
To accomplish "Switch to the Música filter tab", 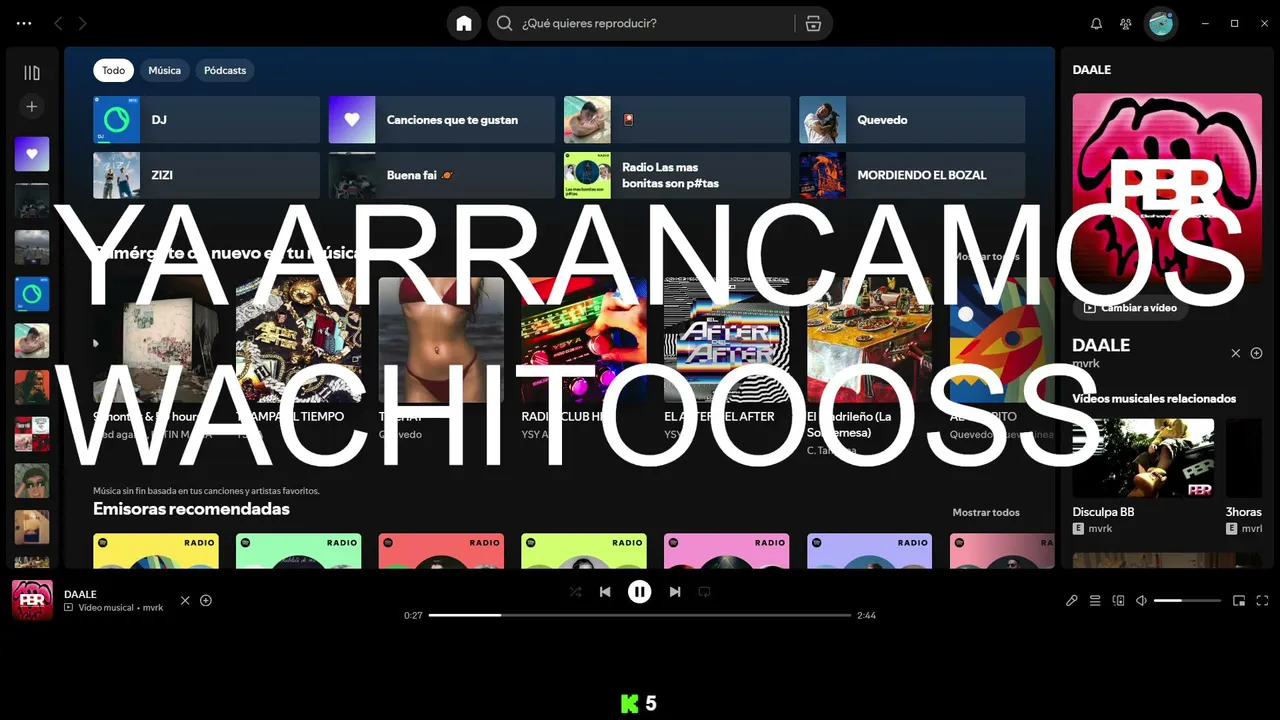I will click(x=164, y=70).
